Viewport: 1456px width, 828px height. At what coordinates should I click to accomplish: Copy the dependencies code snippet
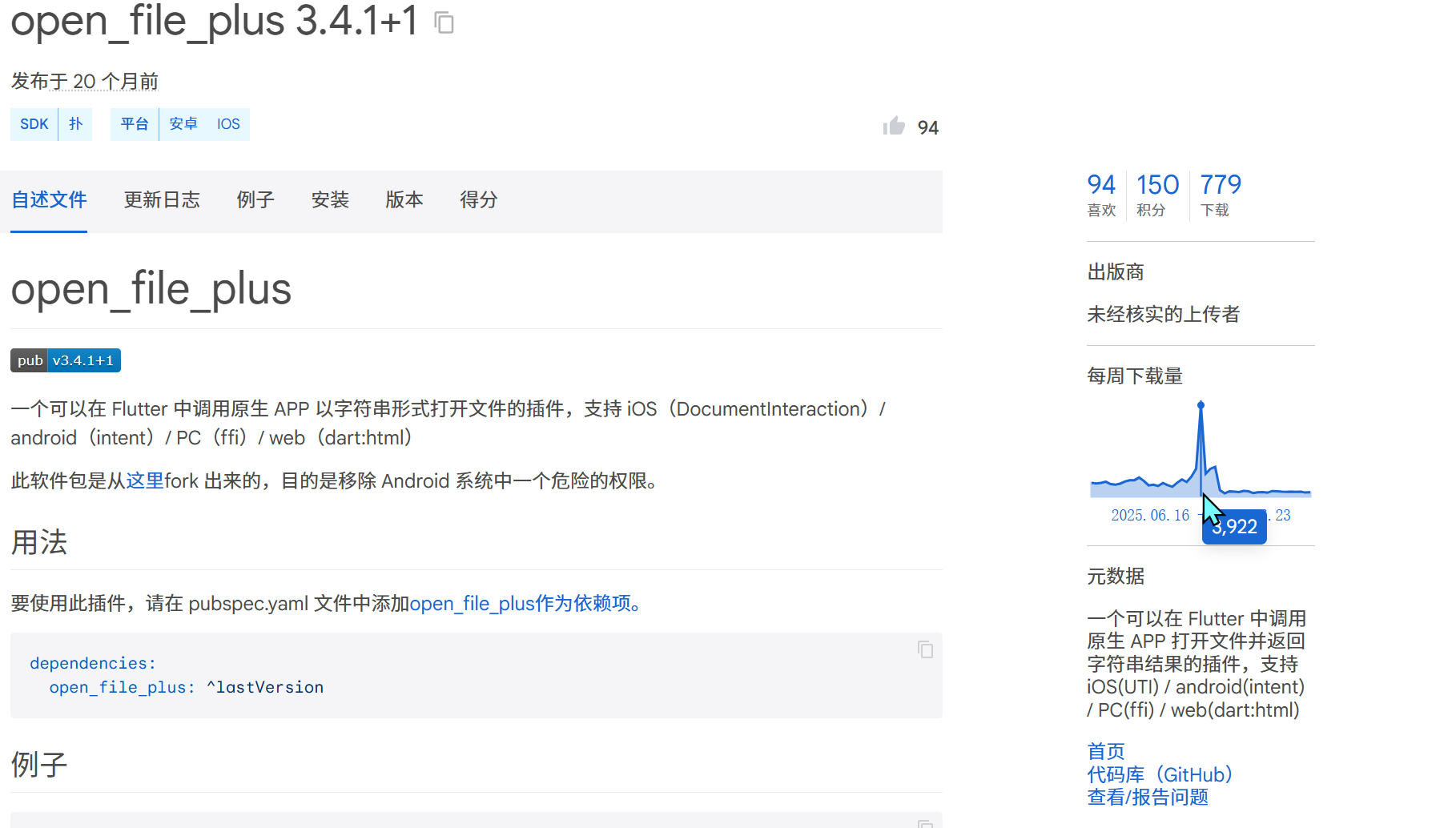click(x=925, y=650)
